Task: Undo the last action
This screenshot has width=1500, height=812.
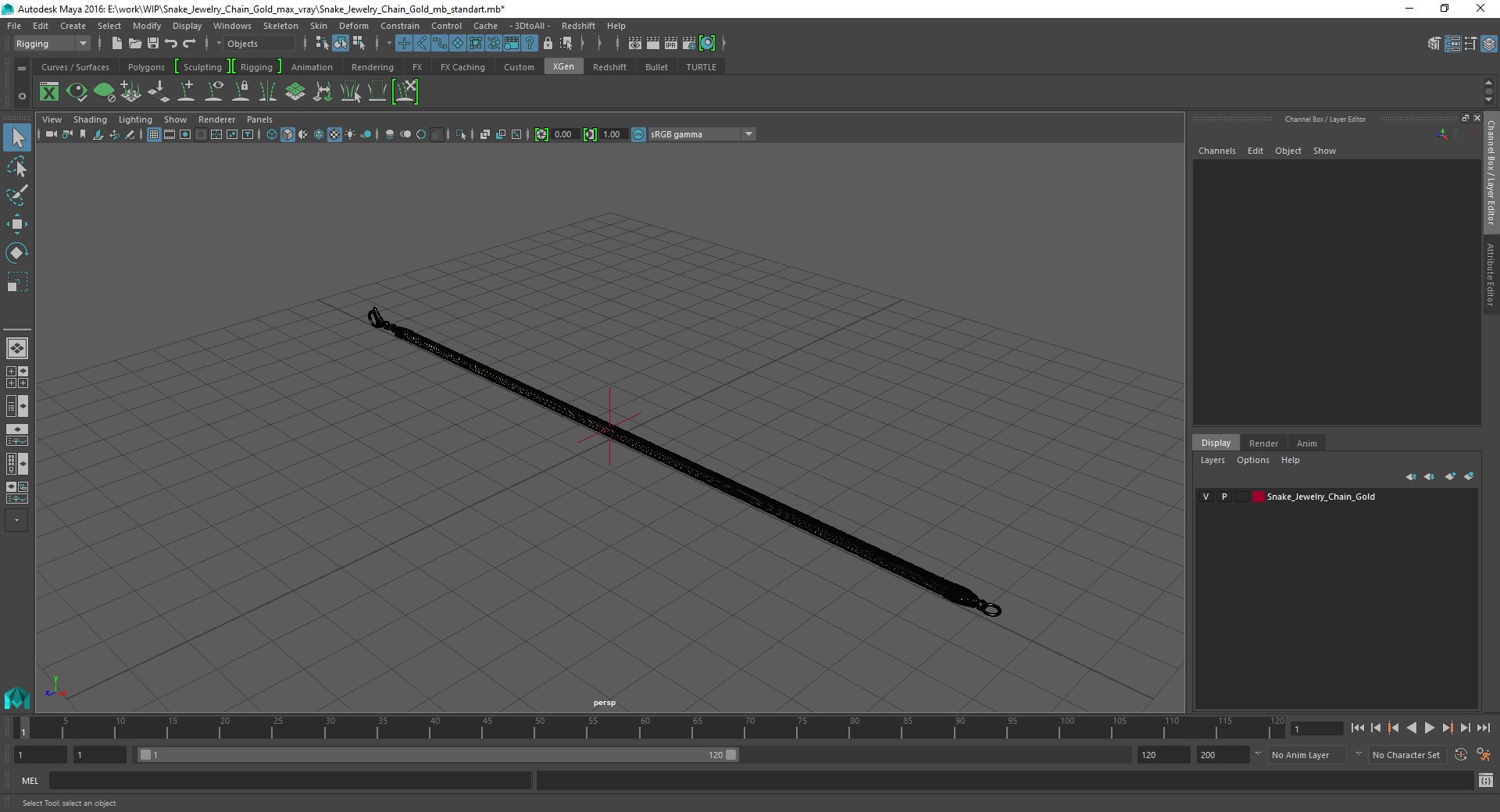Action: (171, 44)
